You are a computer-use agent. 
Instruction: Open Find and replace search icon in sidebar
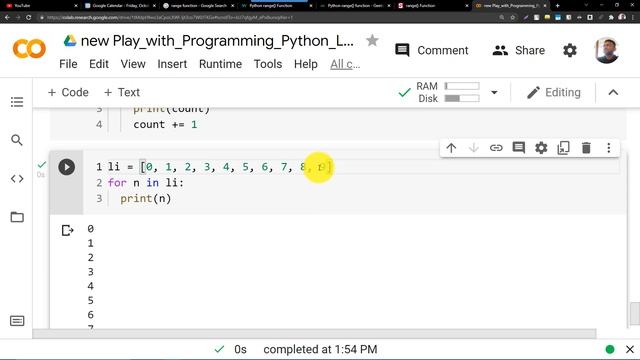(17, 140)
